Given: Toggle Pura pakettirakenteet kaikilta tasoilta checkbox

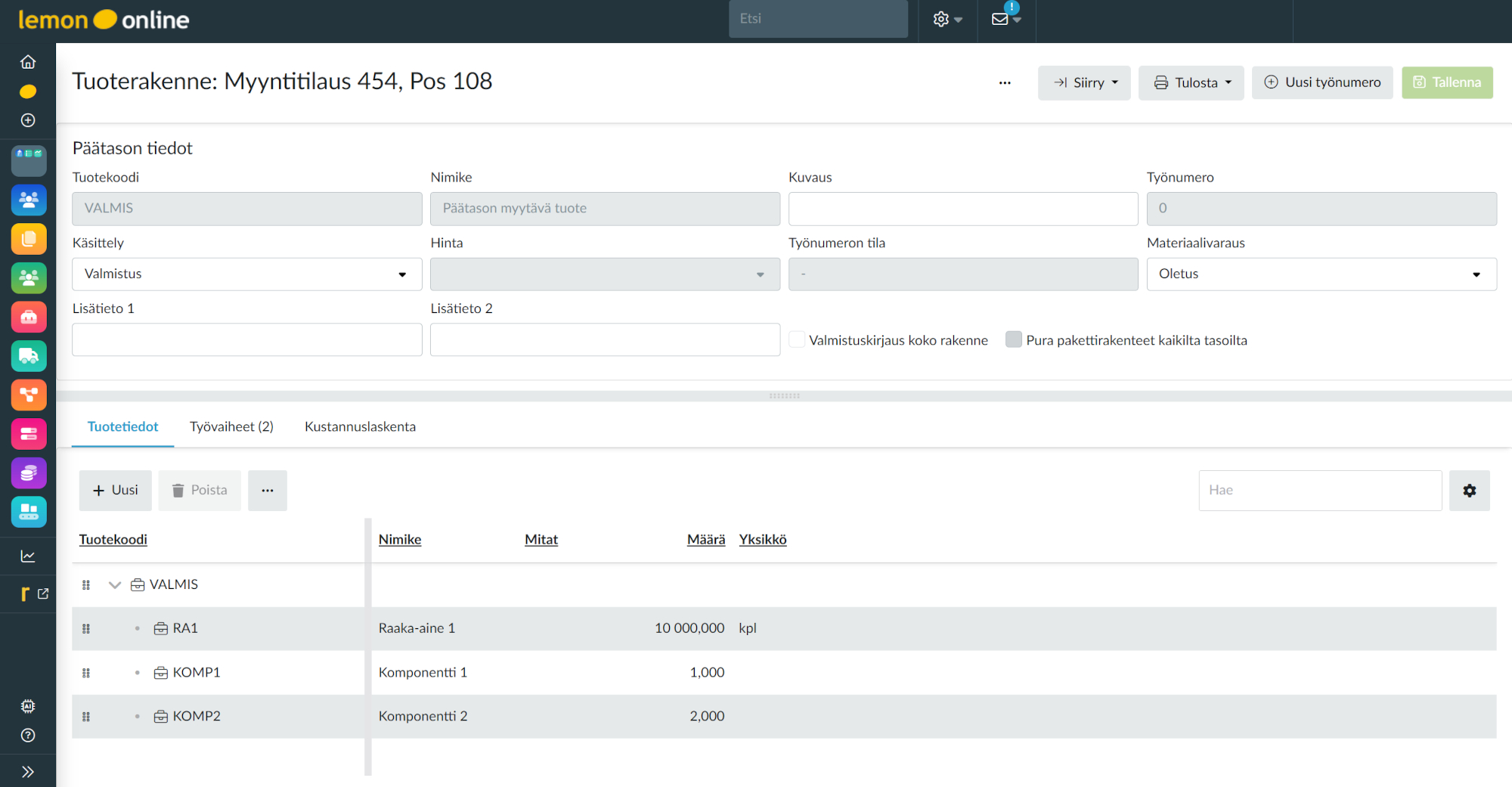Looking at the screenshot, I should point(1014,340).
